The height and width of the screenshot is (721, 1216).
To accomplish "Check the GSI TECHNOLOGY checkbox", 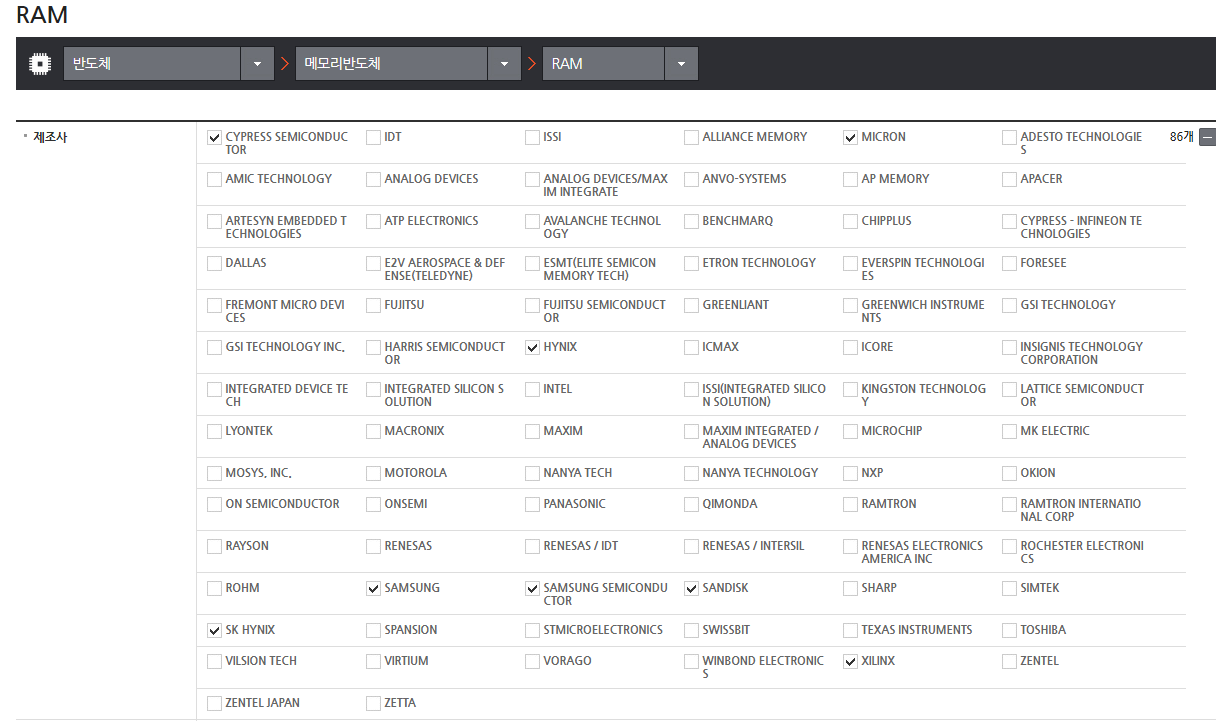I will 1009,305.
